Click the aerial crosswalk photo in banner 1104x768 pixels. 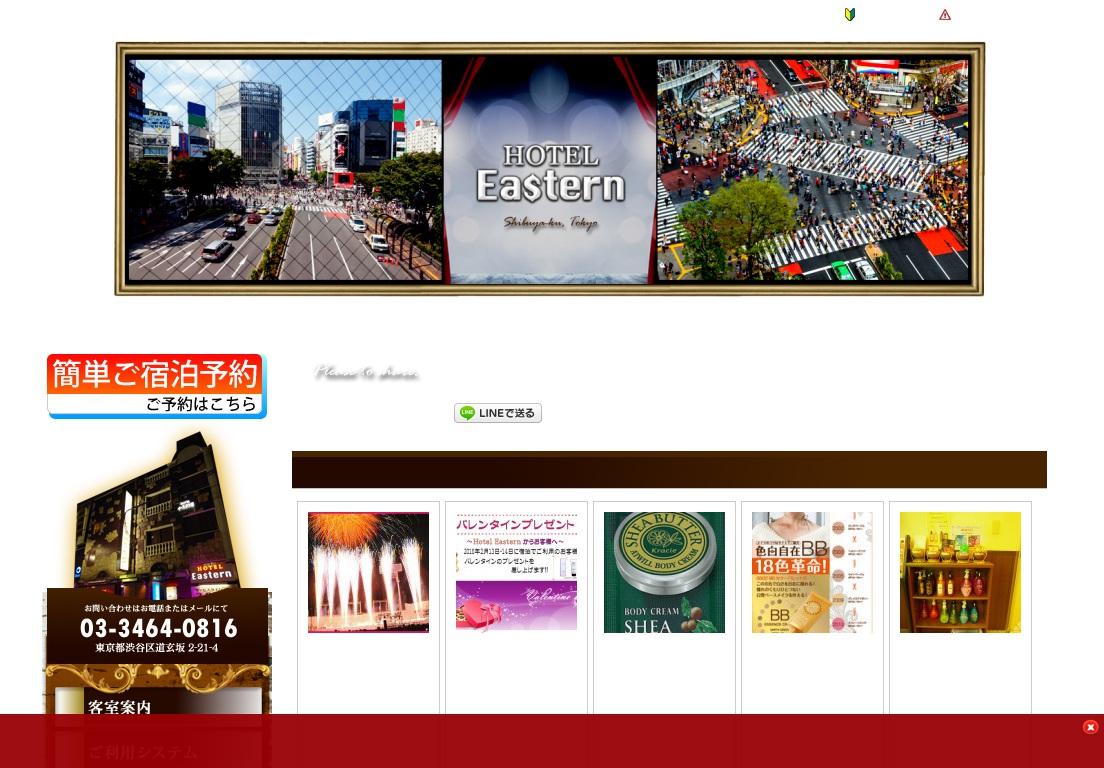(x=813, y=170)
